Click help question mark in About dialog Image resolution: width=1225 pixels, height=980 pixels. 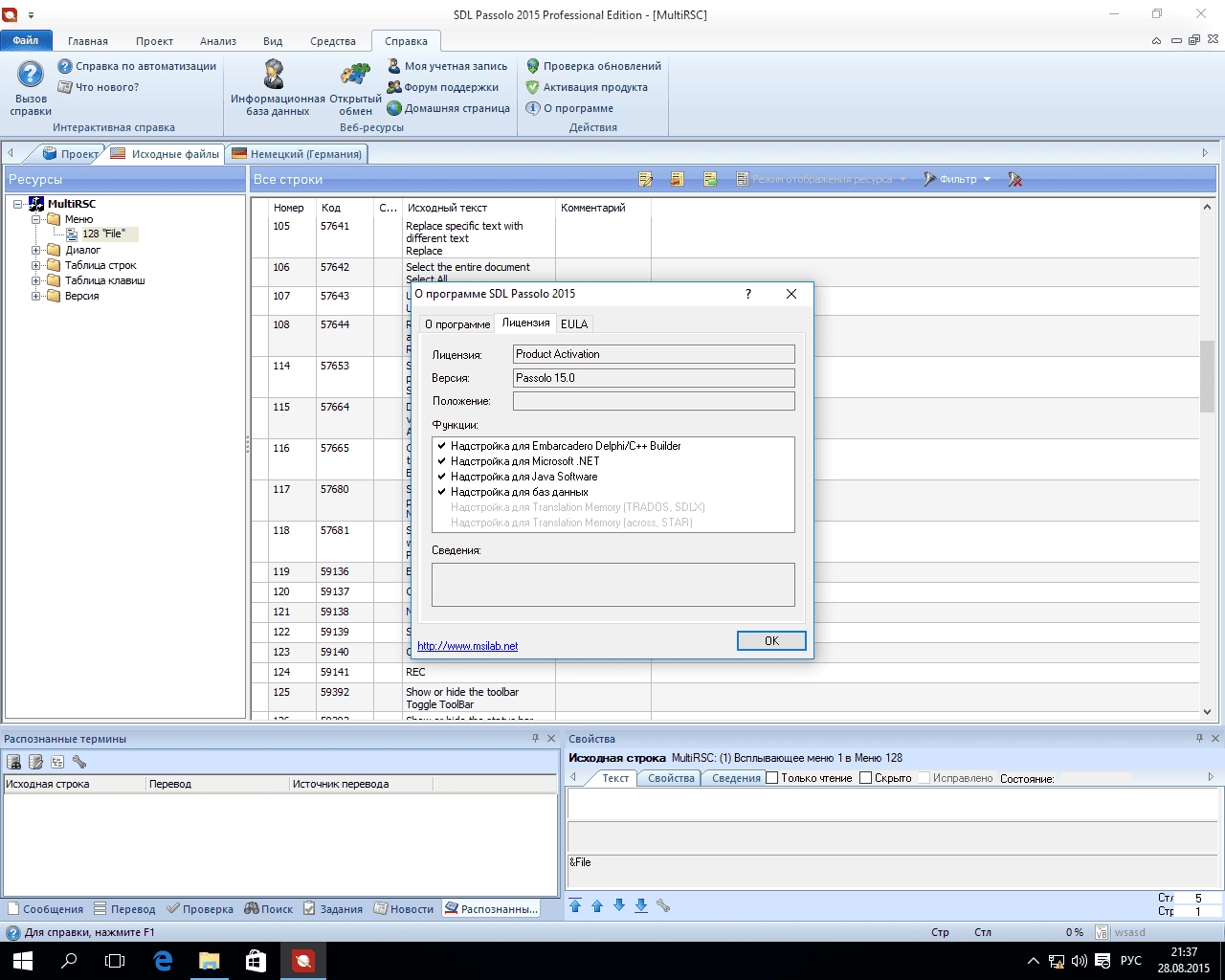tap(748, 294)
